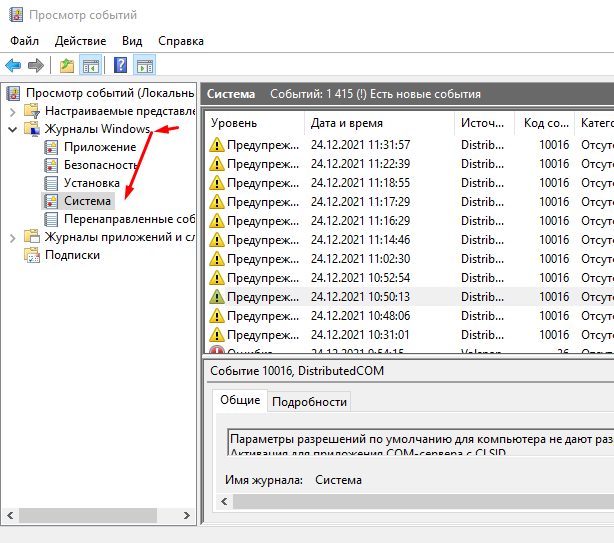Click 'Событие 10016, DistributedCOM' heading

297,371
